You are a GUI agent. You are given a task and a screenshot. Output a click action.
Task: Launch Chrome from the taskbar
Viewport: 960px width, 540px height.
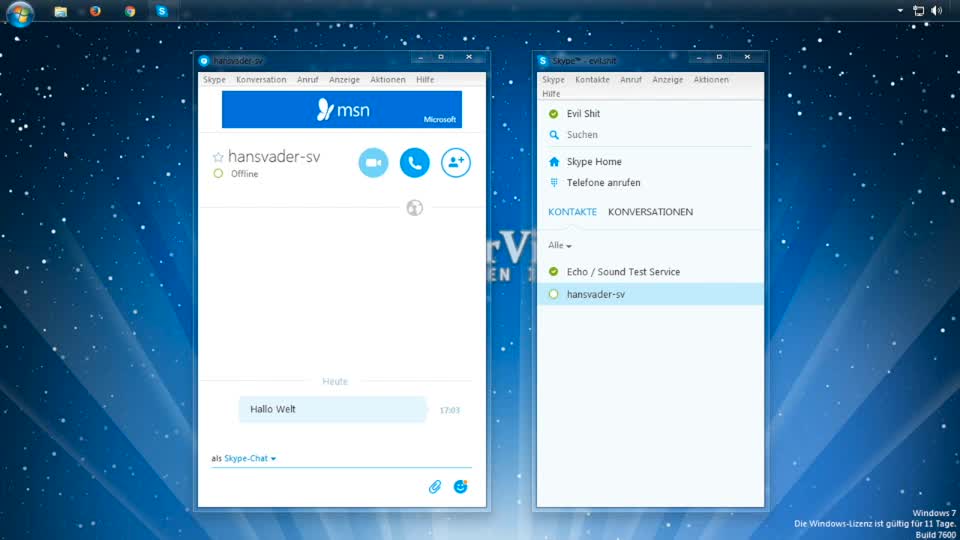click(x=130, y=11)
